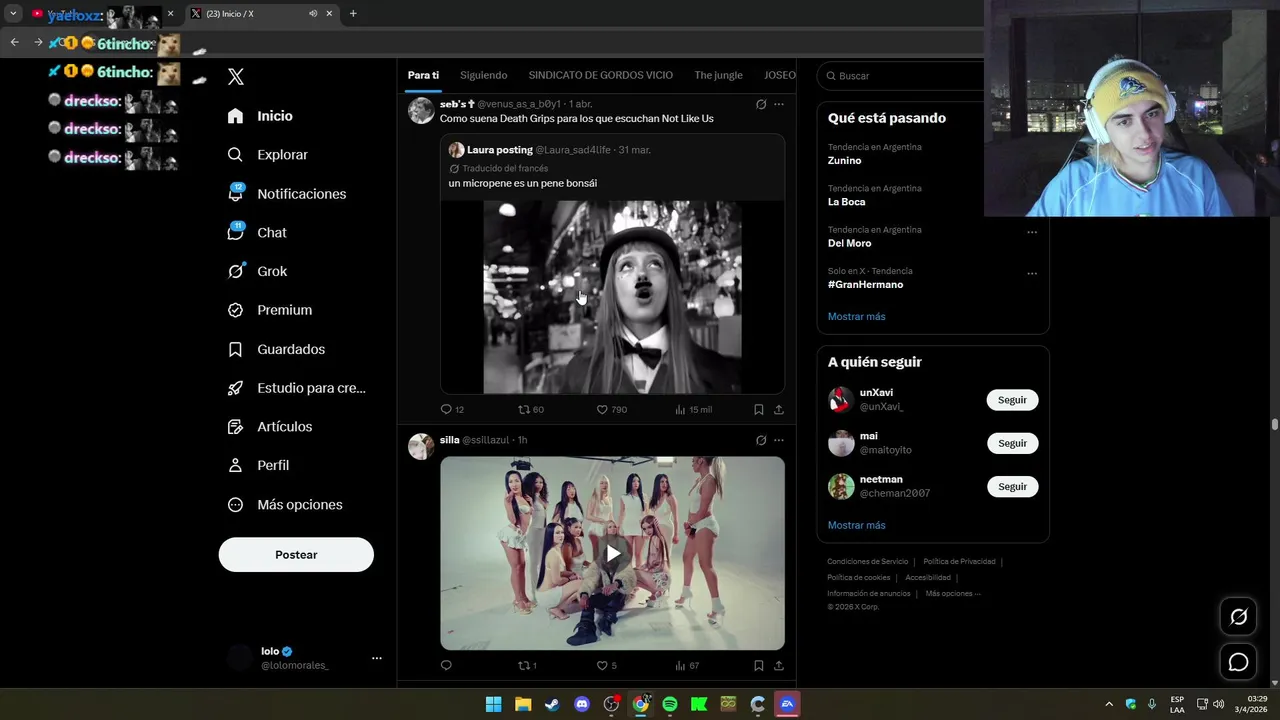This screenshot has height=720, width=1280.
Task: Open new browser tab with plus button
Action: click(x=353, y=14)
